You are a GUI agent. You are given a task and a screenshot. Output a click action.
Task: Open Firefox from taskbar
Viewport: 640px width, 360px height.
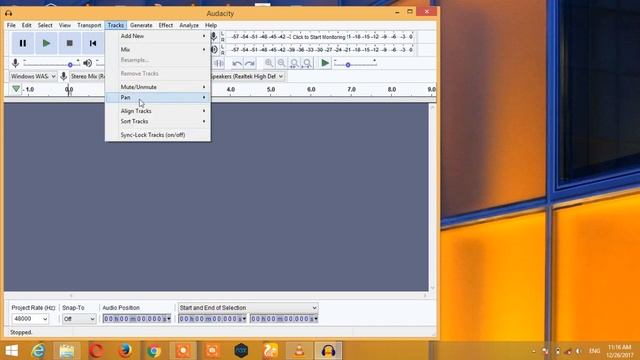point(125,351)
